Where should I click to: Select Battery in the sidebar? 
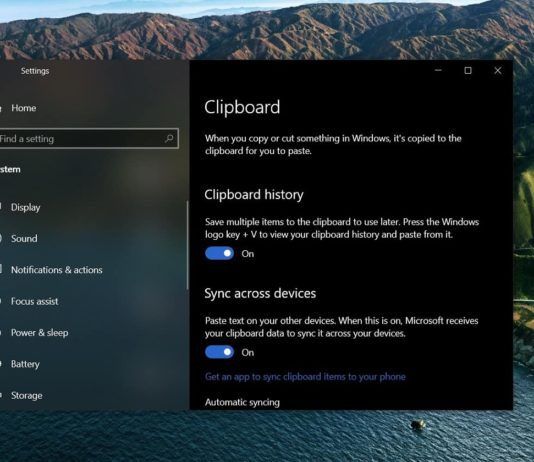click(25, 364)
